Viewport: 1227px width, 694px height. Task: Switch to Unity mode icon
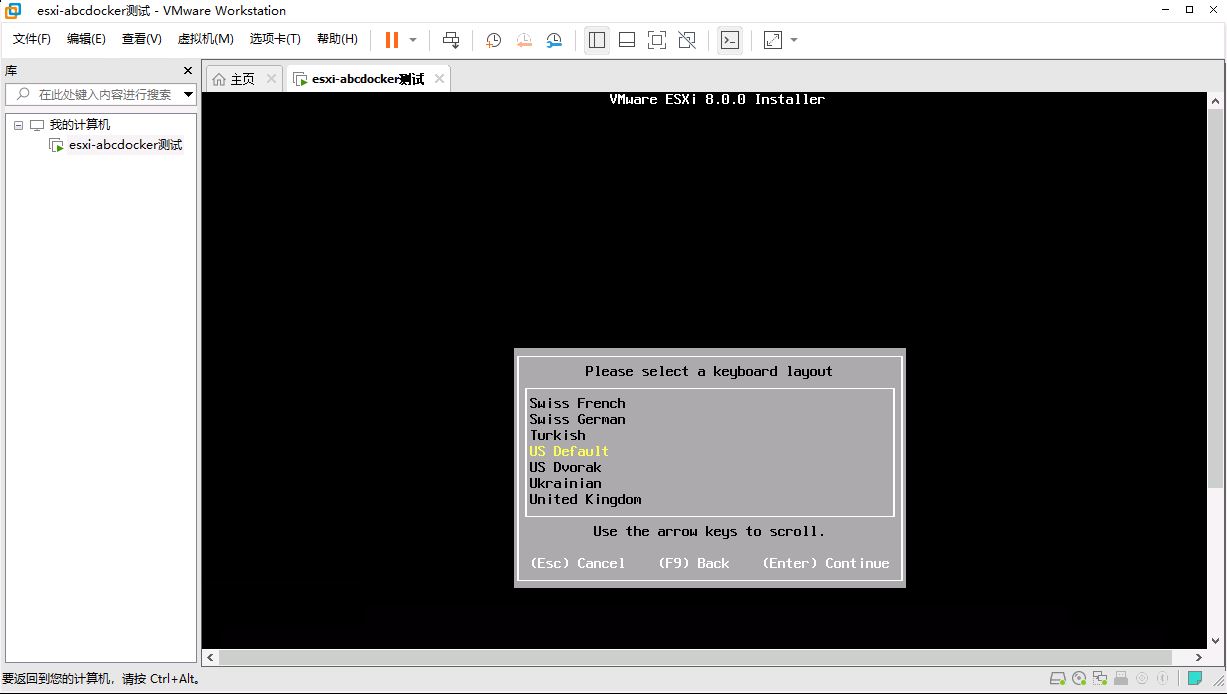tap(687, 40)
